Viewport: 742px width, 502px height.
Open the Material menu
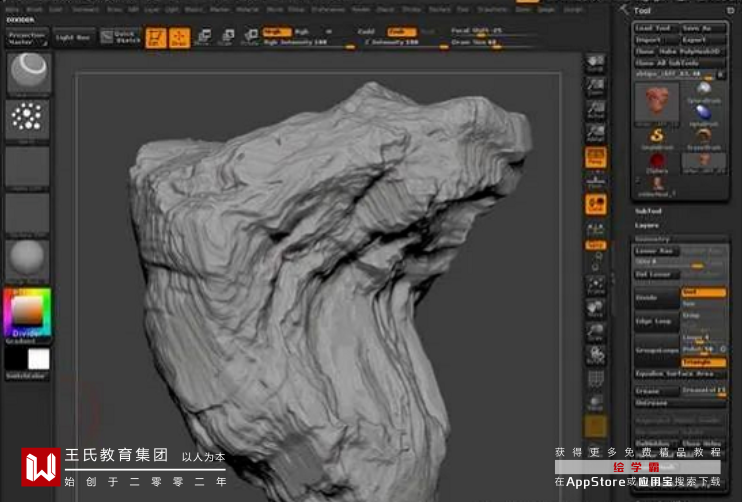point(247,9)
